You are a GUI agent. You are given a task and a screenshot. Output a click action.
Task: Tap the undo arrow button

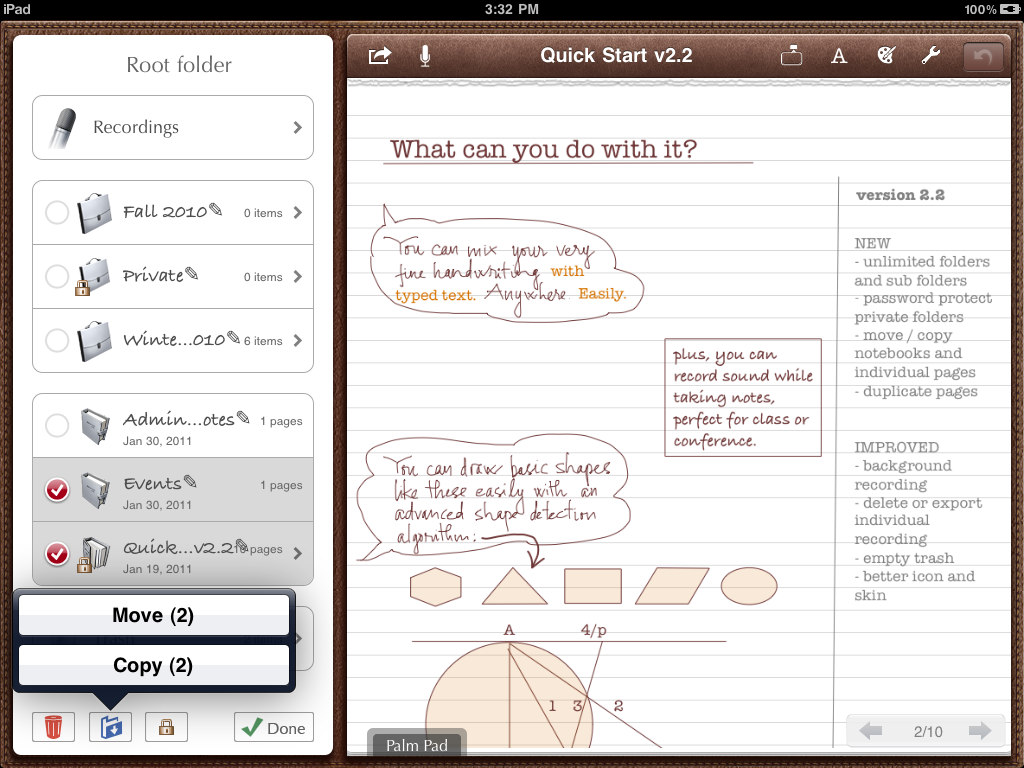tap(983, 57)
